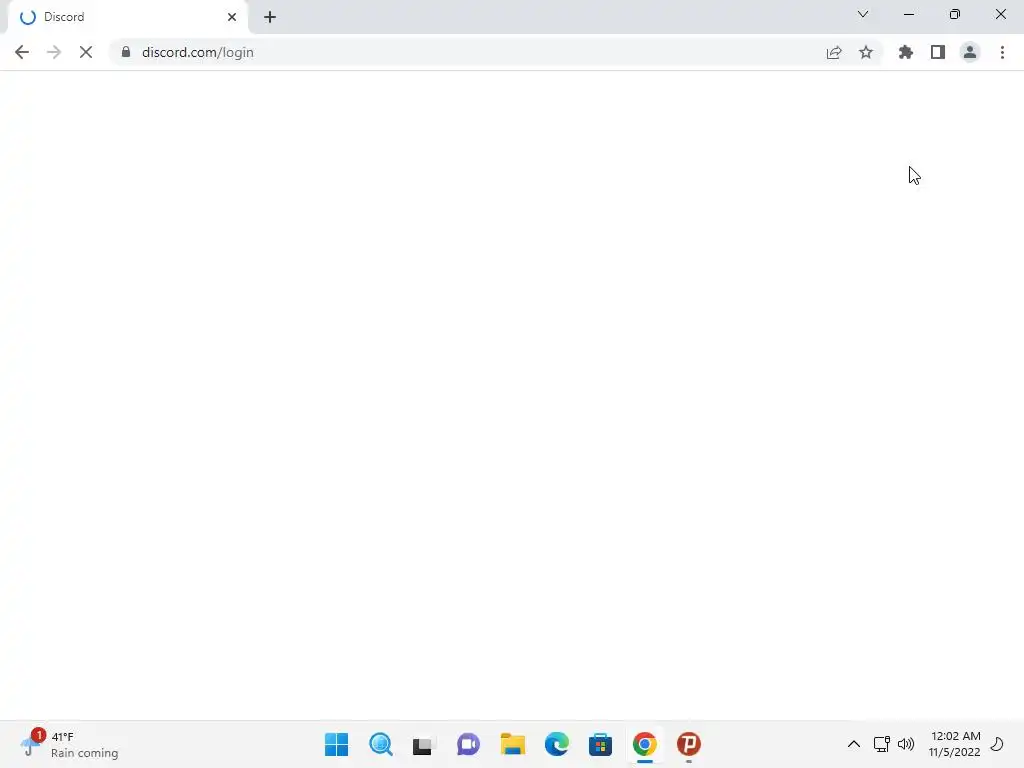This screenshot has height=768, width=1024.
Task: Open the tab search chevron
Action: click(x=863, y=14)
